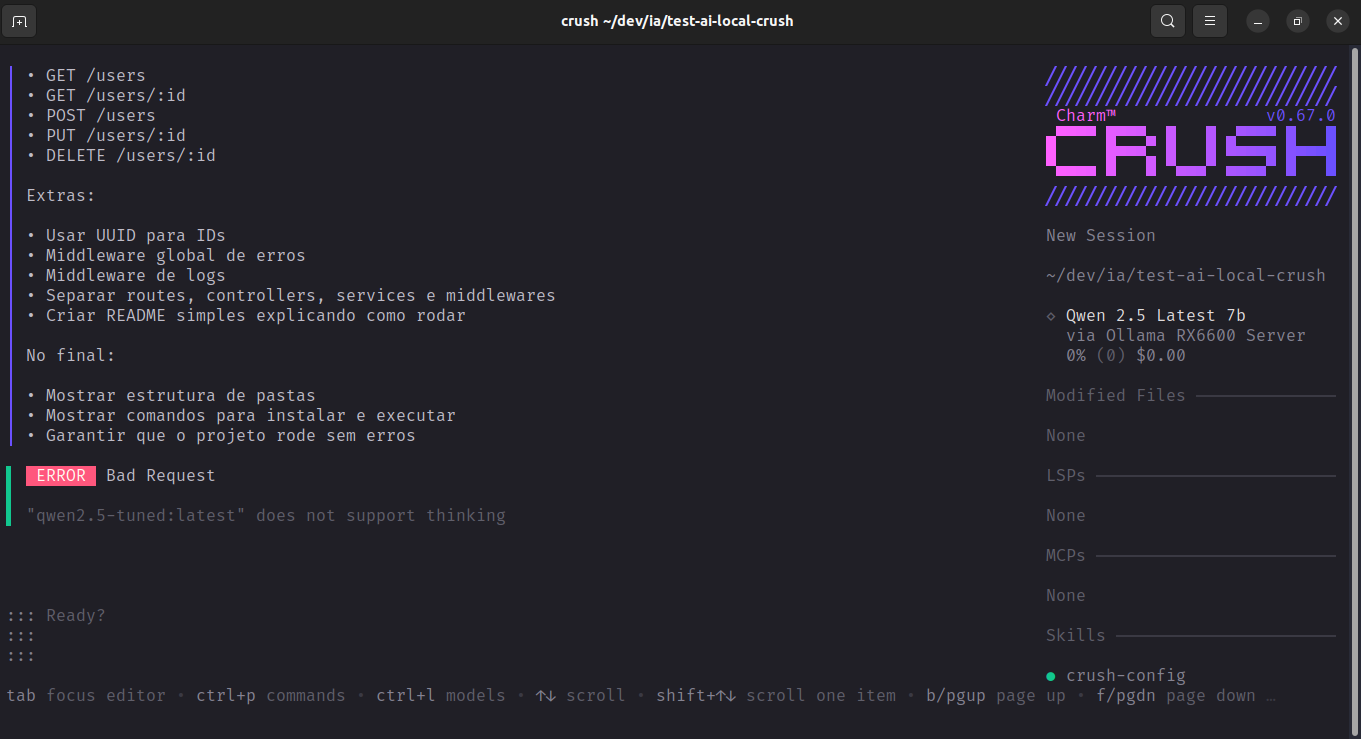Select the Bad Request error text
This screenshot has height=739, width=1361.
(x=161, y=476)
